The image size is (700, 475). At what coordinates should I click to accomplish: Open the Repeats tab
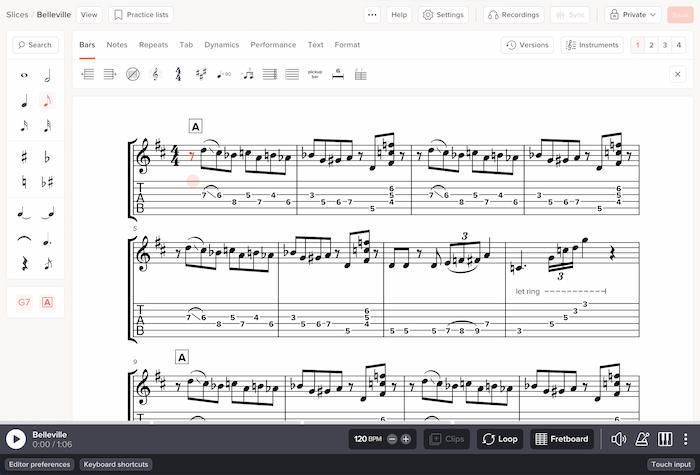[153, 45]
